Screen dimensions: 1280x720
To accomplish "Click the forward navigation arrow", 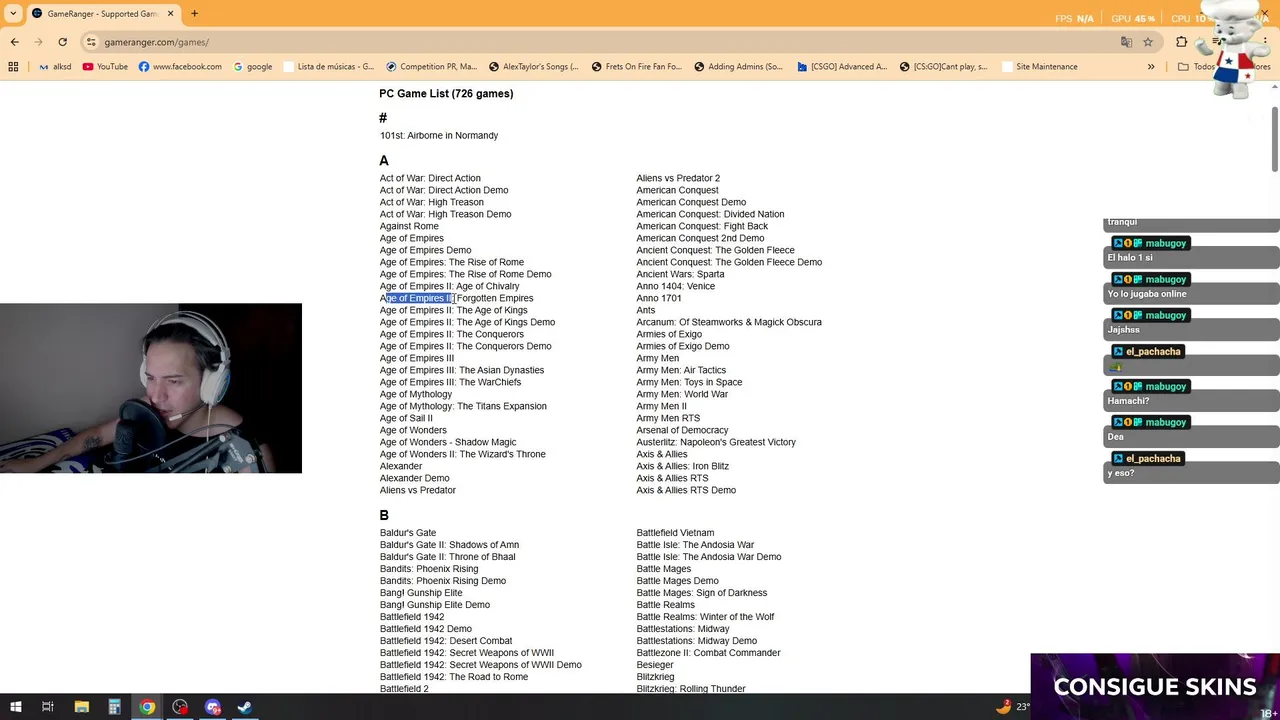I will click(x=39, y=42).
